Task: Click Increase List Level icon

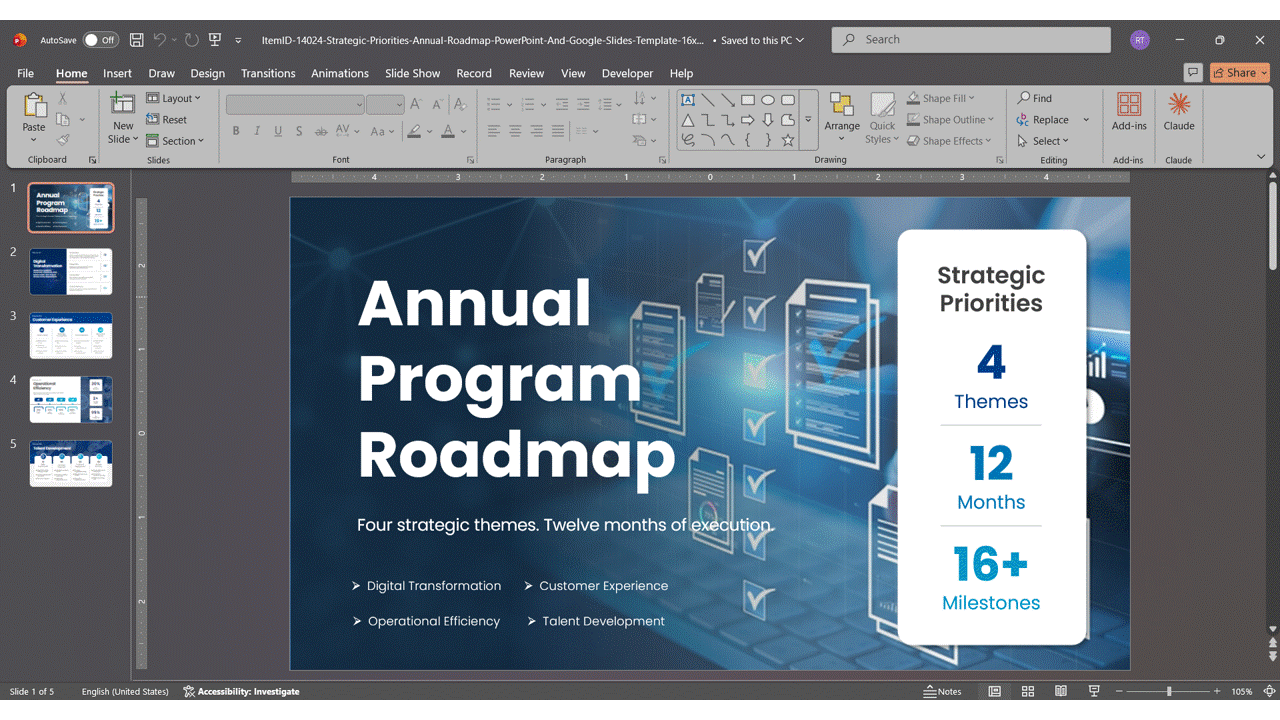Action: tap(583, 103)
